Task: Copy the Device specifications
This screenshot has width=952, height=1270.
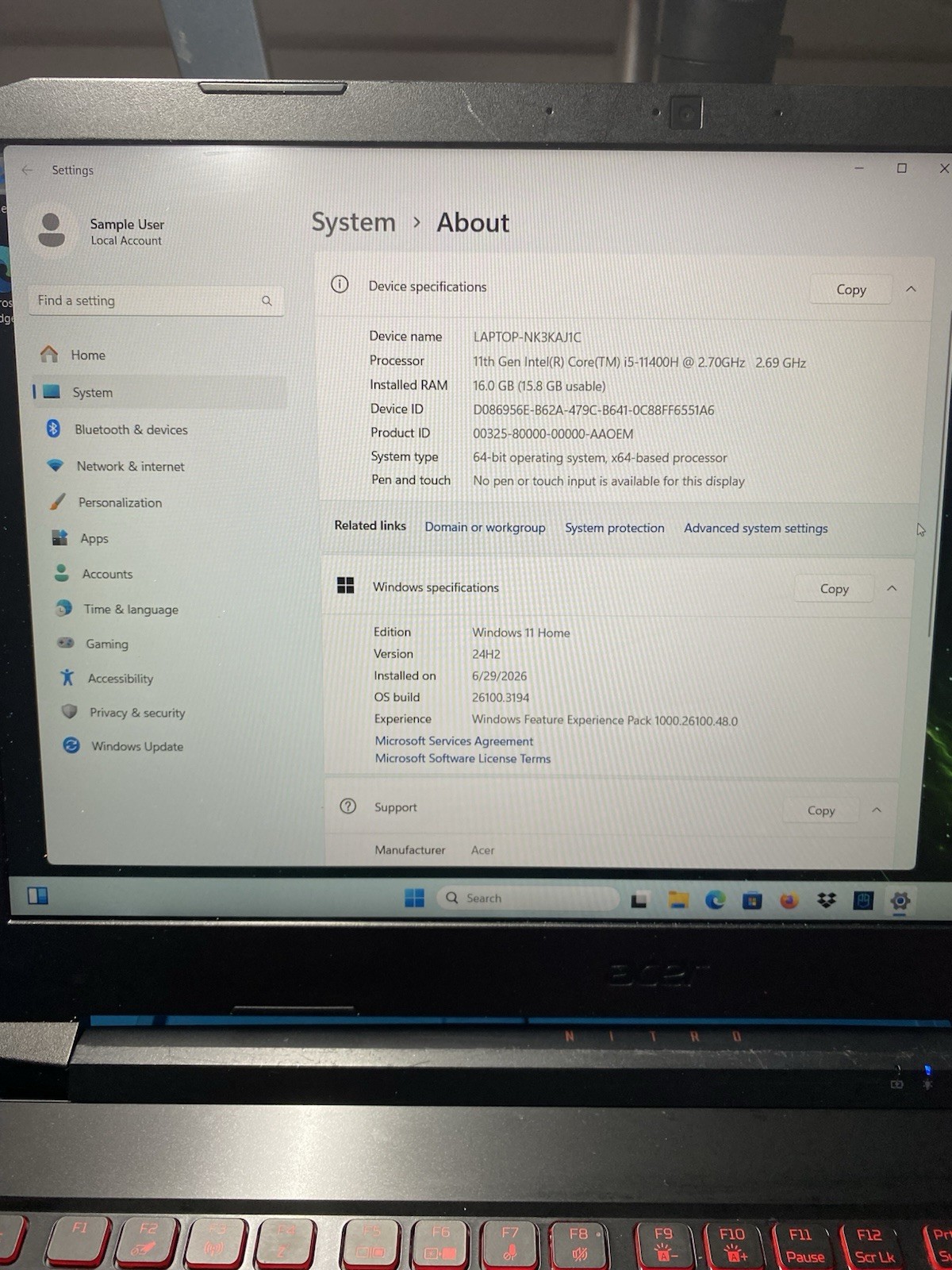Action: click(851, 290)
